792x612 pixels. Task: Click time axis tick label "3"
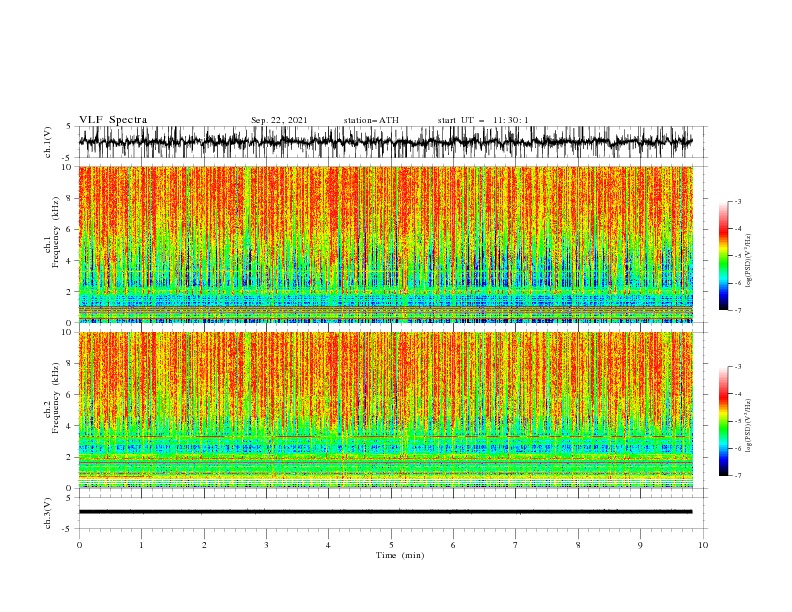pyautogui.click(x=266, y=545)
